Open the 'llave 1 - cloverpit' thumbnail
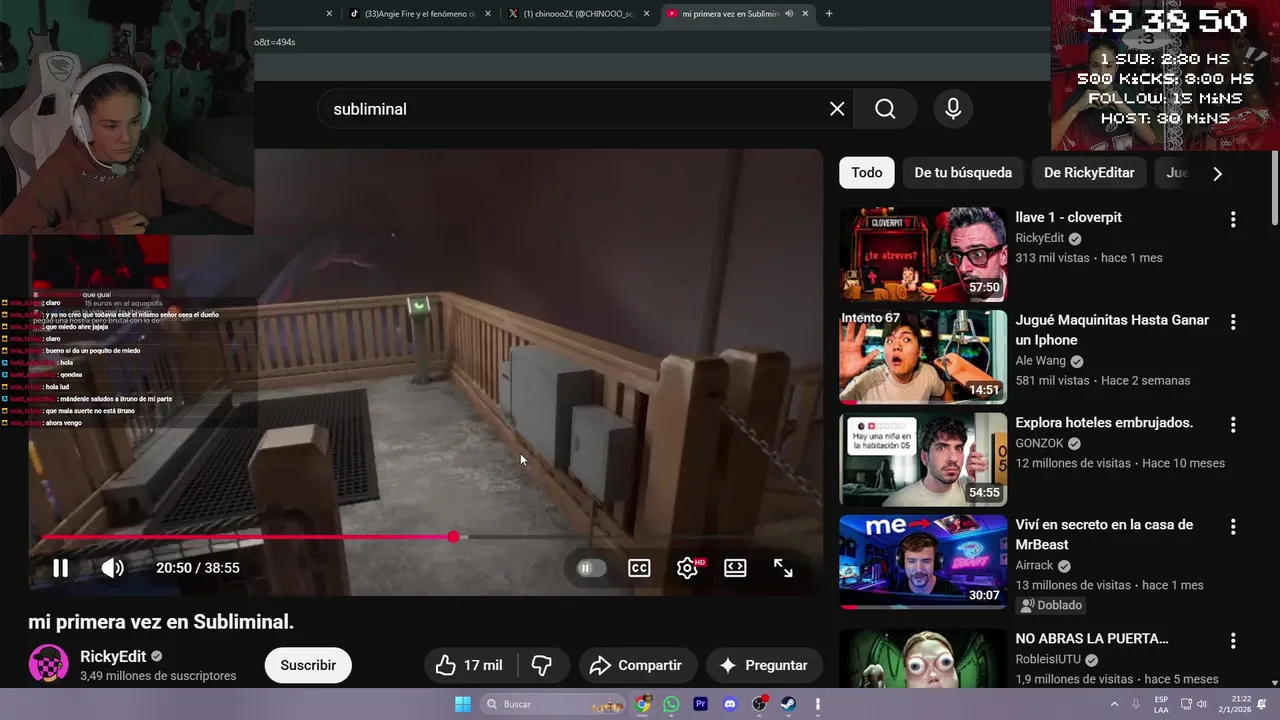The height and width of the screenshot is (720, 1280). coord(923,254)
